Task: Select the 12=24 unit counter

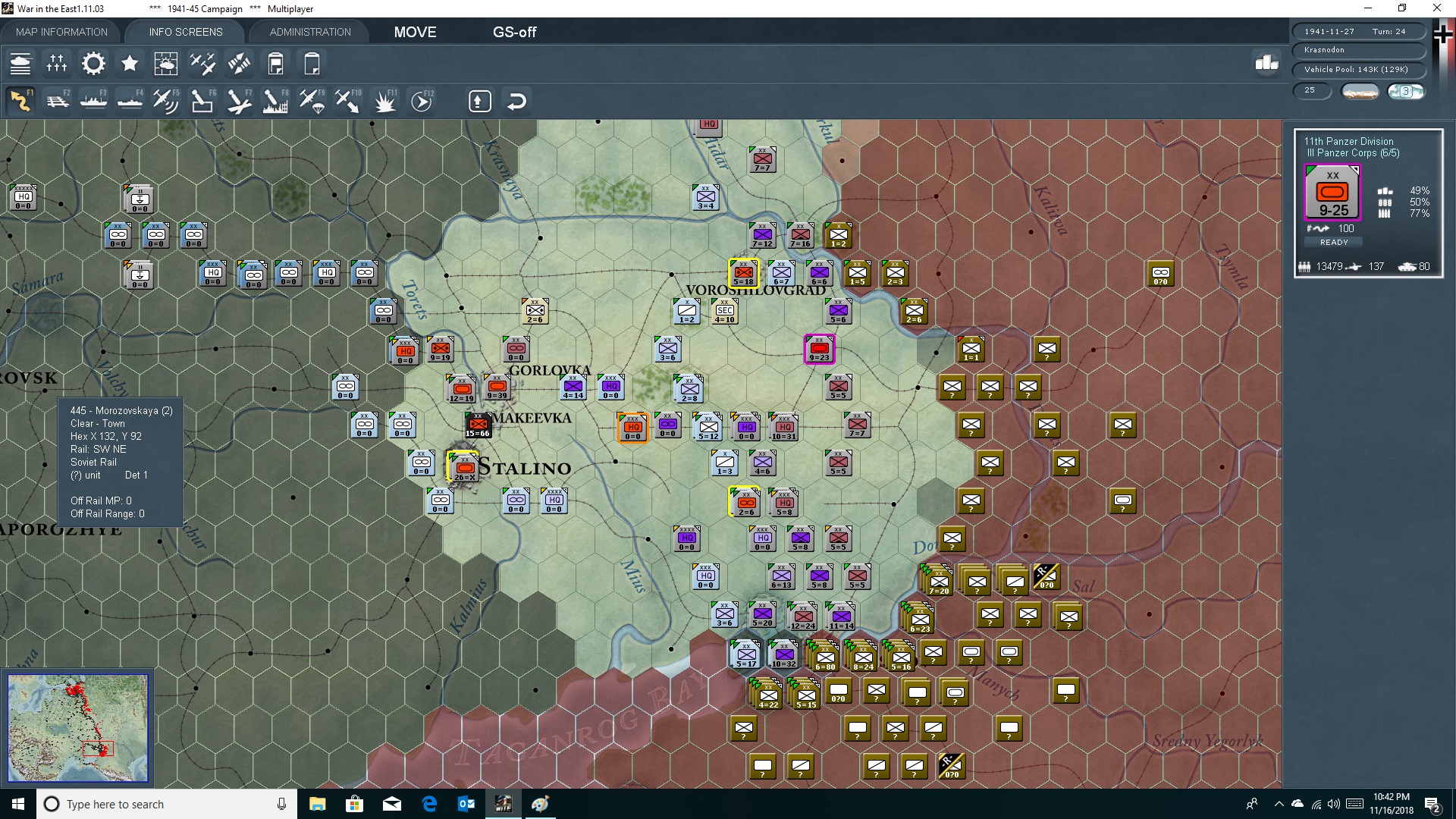Action: (802, 617)
